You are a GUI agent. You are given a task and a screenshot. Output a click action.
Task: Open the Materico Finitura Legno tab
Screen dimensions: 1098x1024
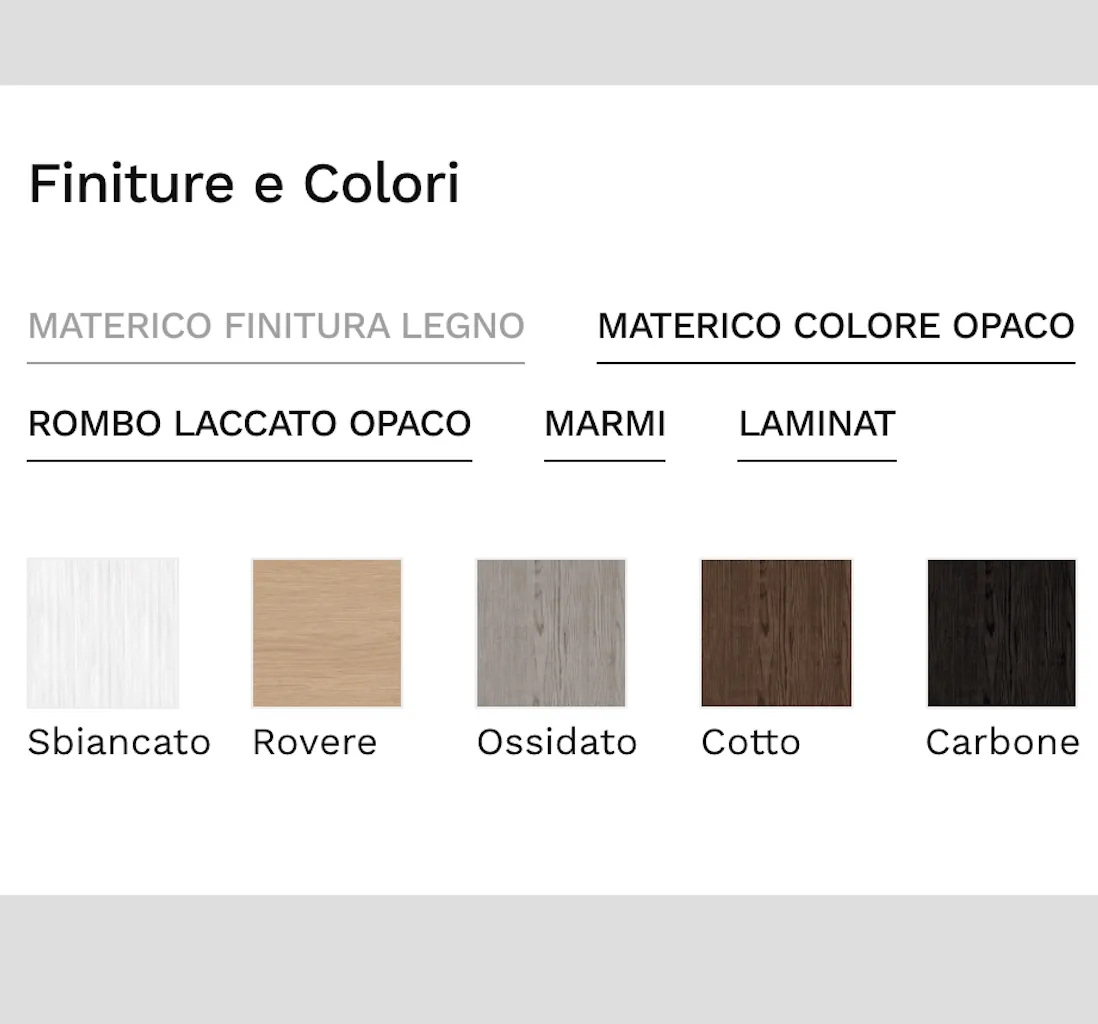[276, 326]
